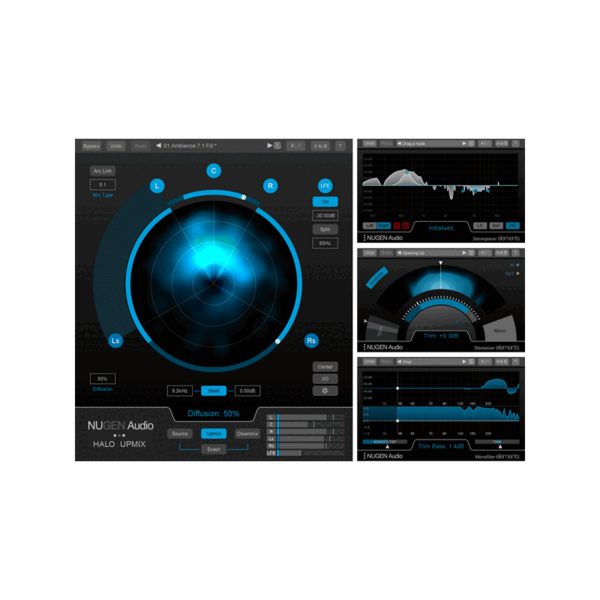Click Undo in Stereoplacer window

[x=369, y=143]
